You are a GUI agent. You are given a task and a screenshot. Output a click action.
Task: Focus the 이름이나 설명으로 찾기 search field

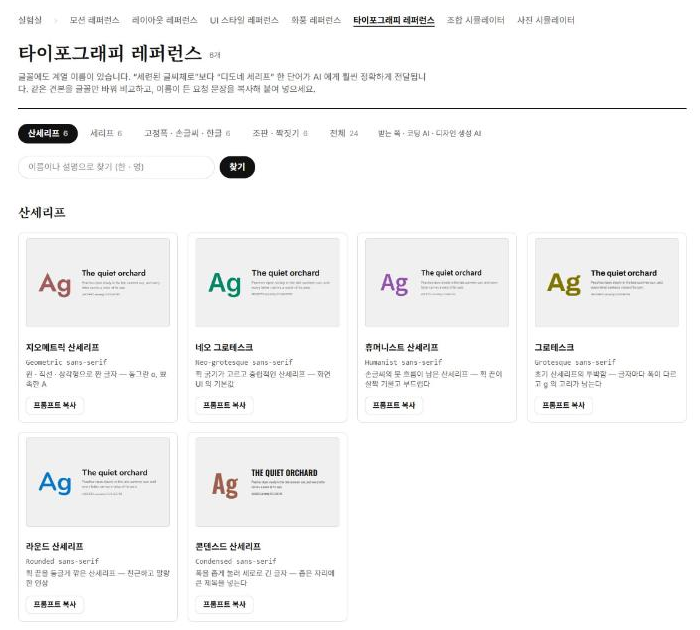click(x=117, y=167)
